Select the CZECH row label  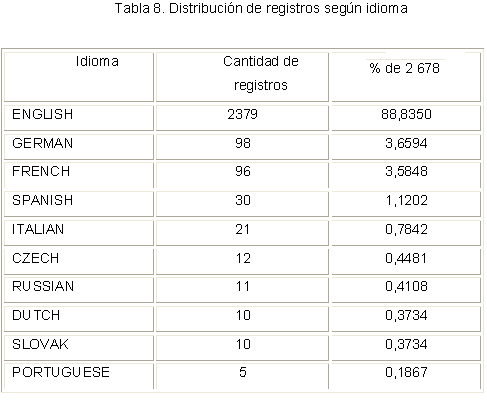pyautogui.click(x=36, y=258)
